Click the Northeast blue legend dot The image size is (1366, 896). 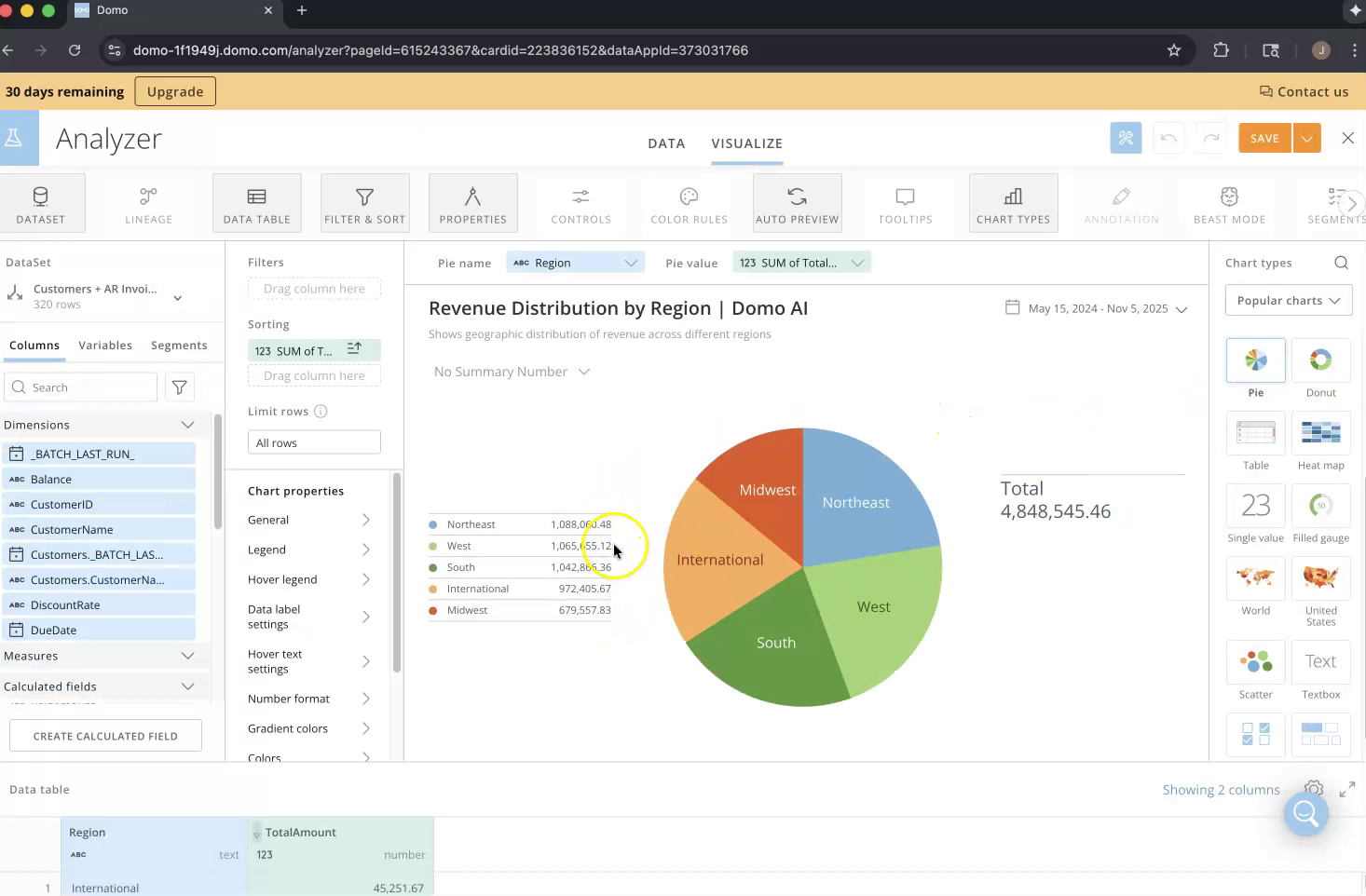click(433, 524)
